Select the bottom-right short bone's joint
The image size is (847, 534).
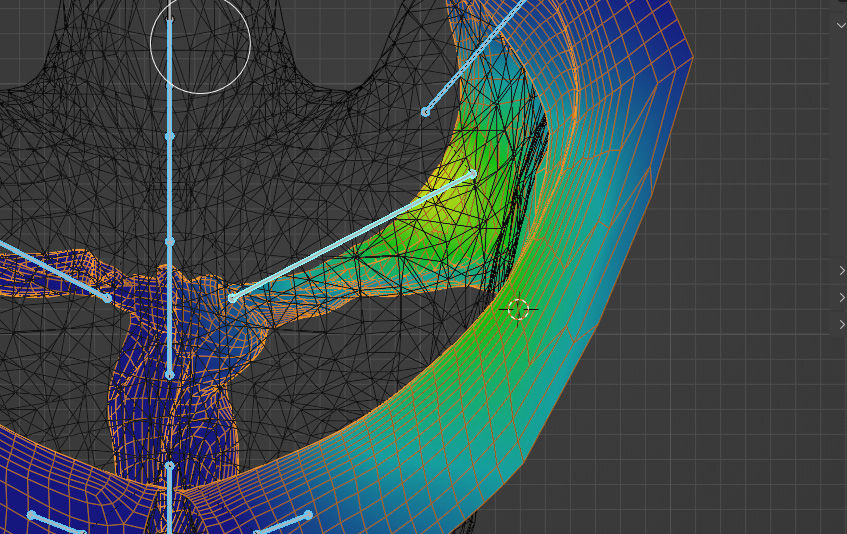pos(308,515)
